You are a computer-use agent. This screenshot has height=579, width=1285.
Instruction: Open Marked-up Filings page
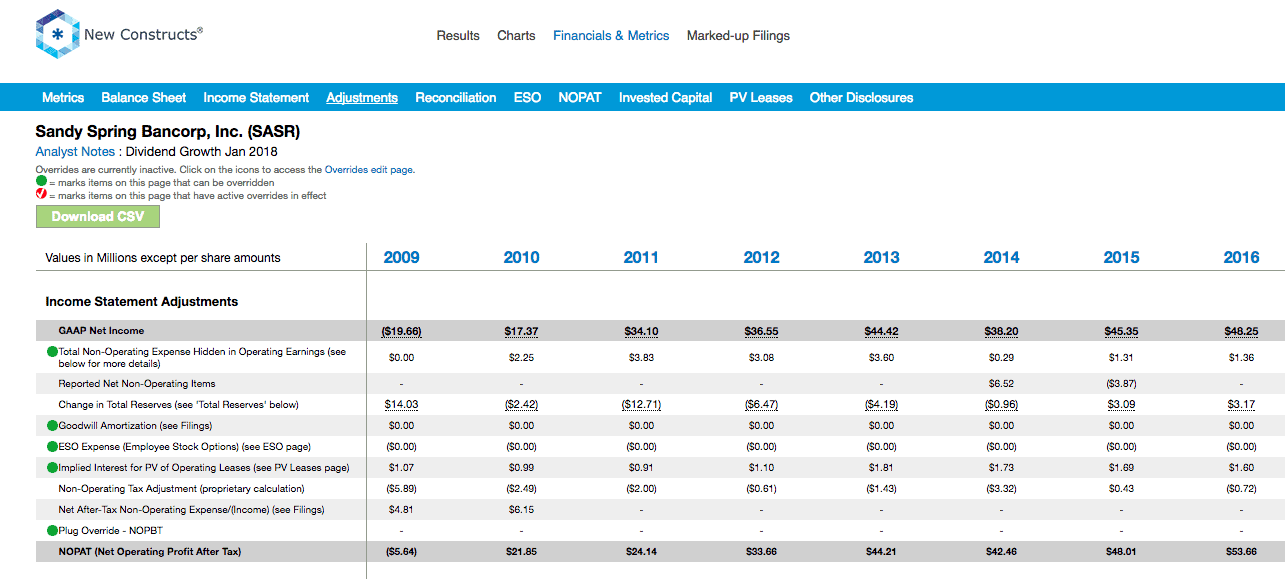(738, 36)
